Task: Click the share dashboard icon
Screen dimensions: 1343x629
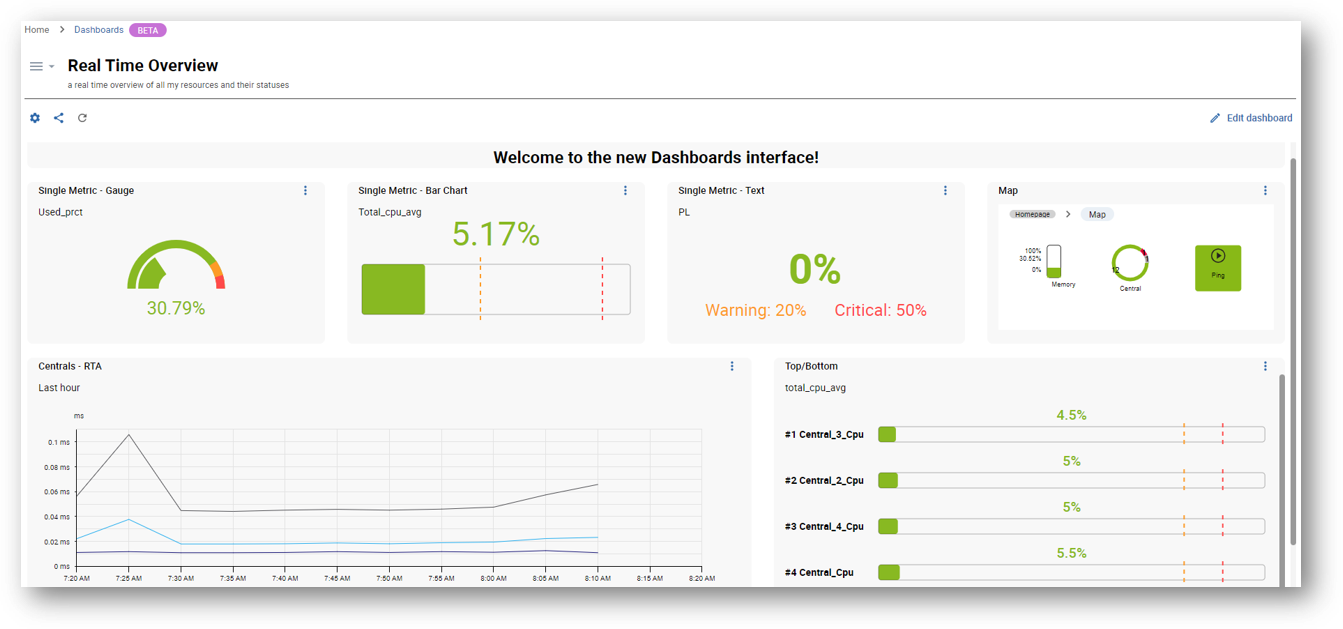Action: point(59,118)
